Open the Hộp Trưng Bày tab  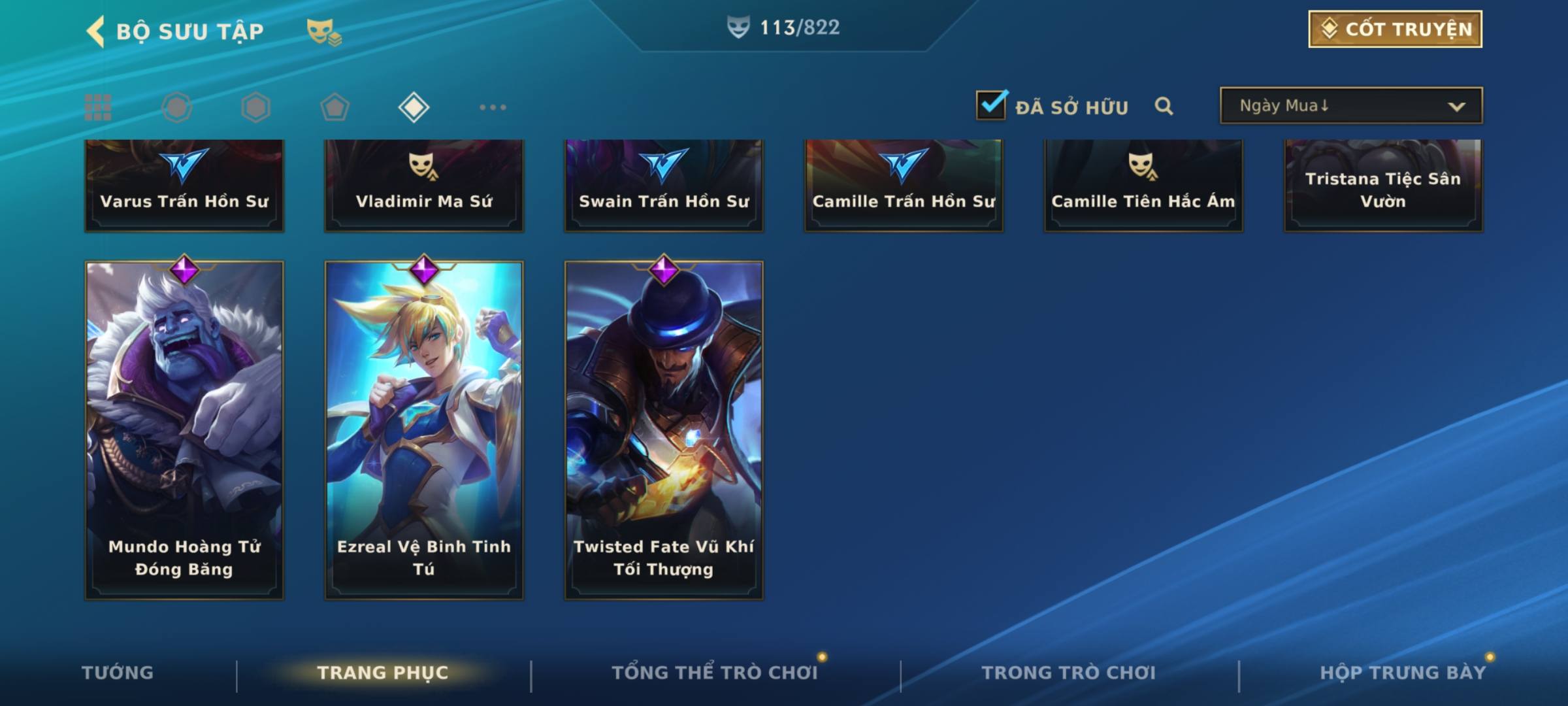coord(1403,673)
